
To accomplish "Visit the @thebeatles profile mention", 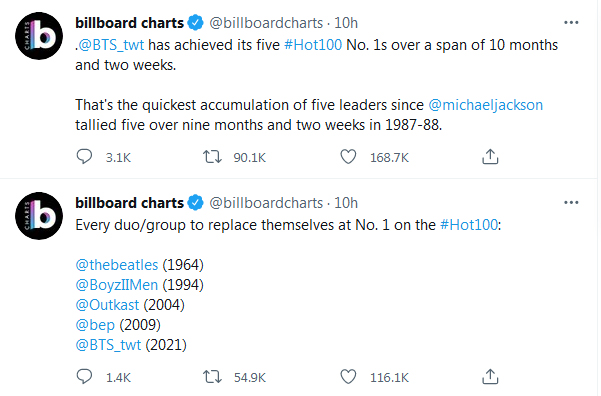I will (x=117, y=265).
